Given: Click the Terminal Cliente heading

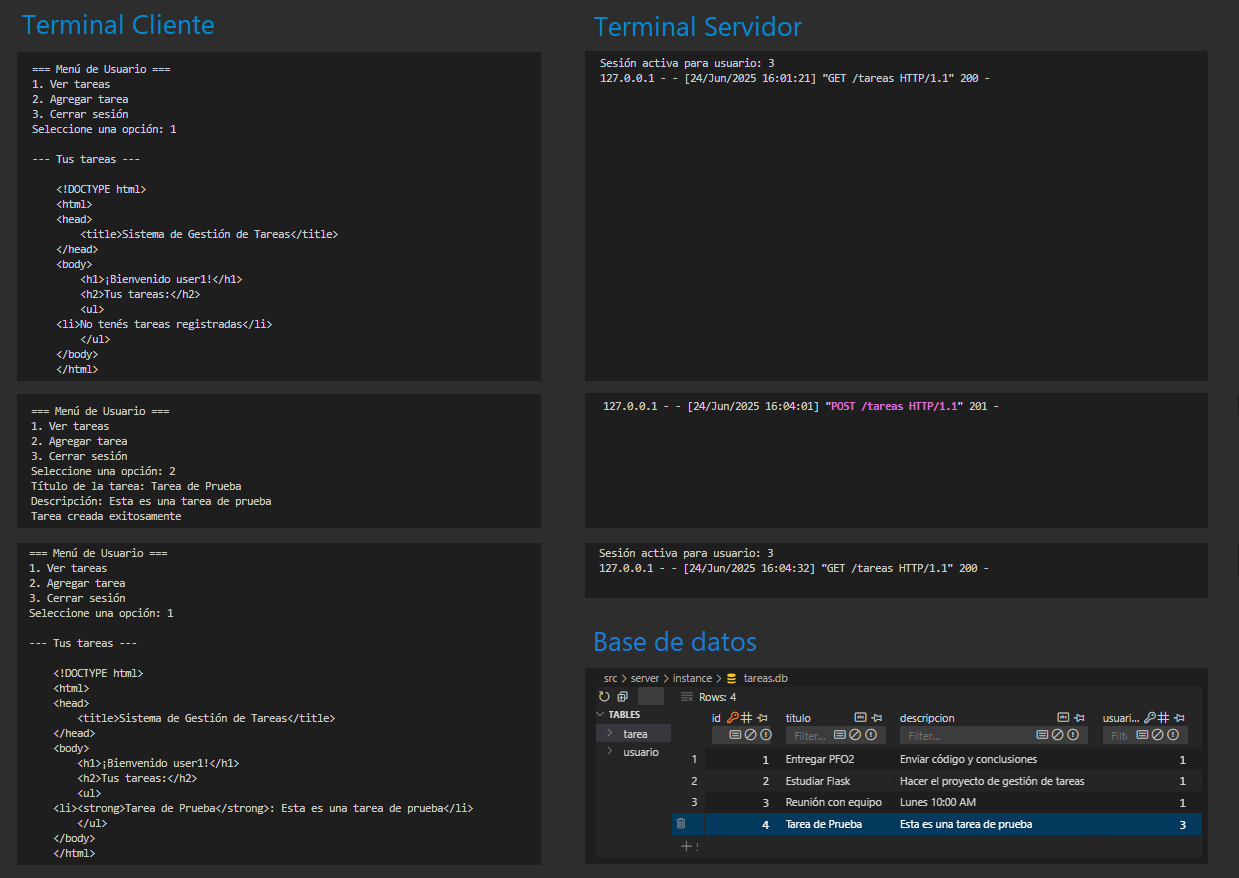Looking at the screenshot, I should click(118, 24).
